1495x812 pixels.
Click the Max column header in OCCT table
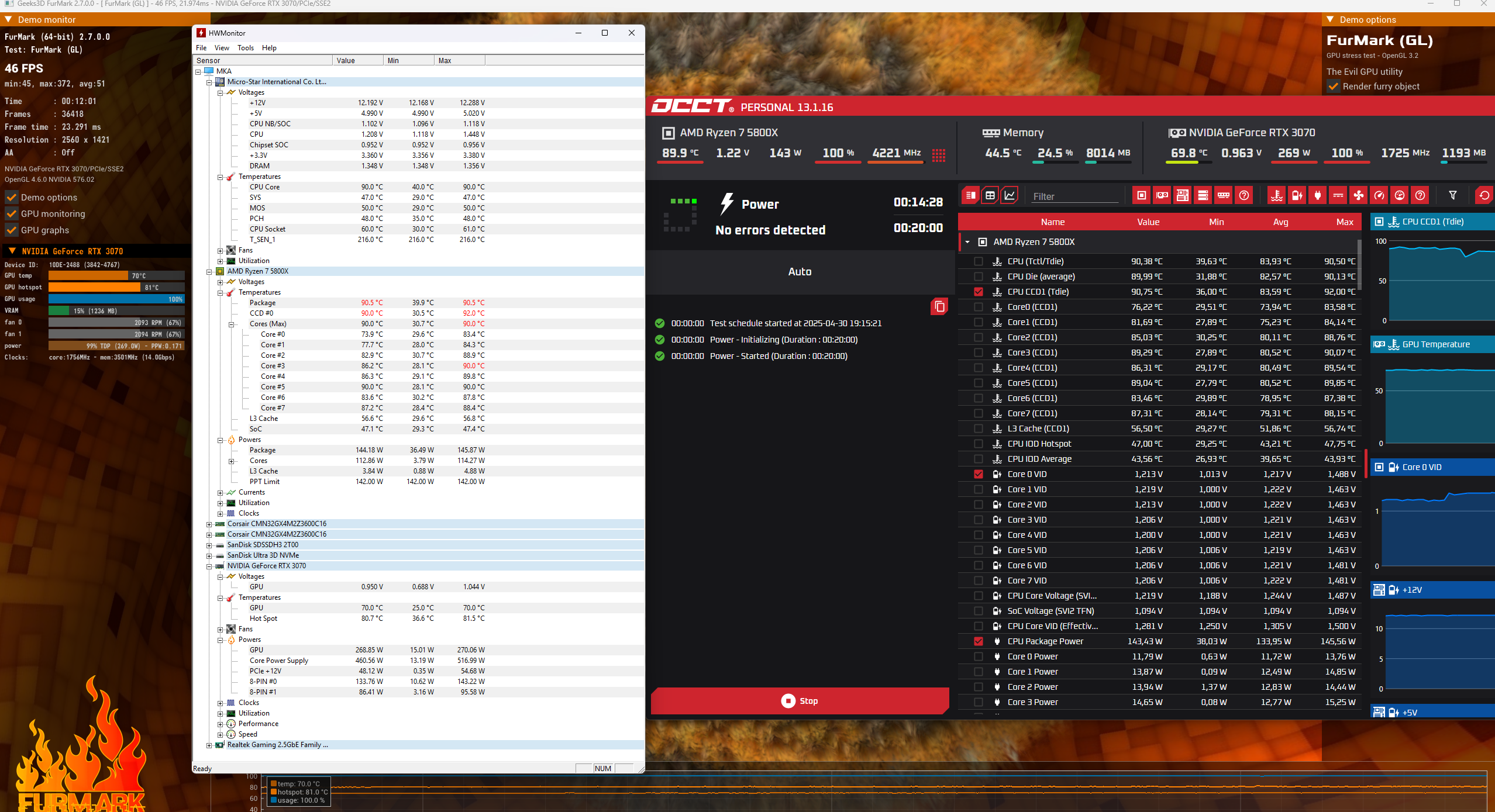pyautogui.click(x=1345, y=222)
